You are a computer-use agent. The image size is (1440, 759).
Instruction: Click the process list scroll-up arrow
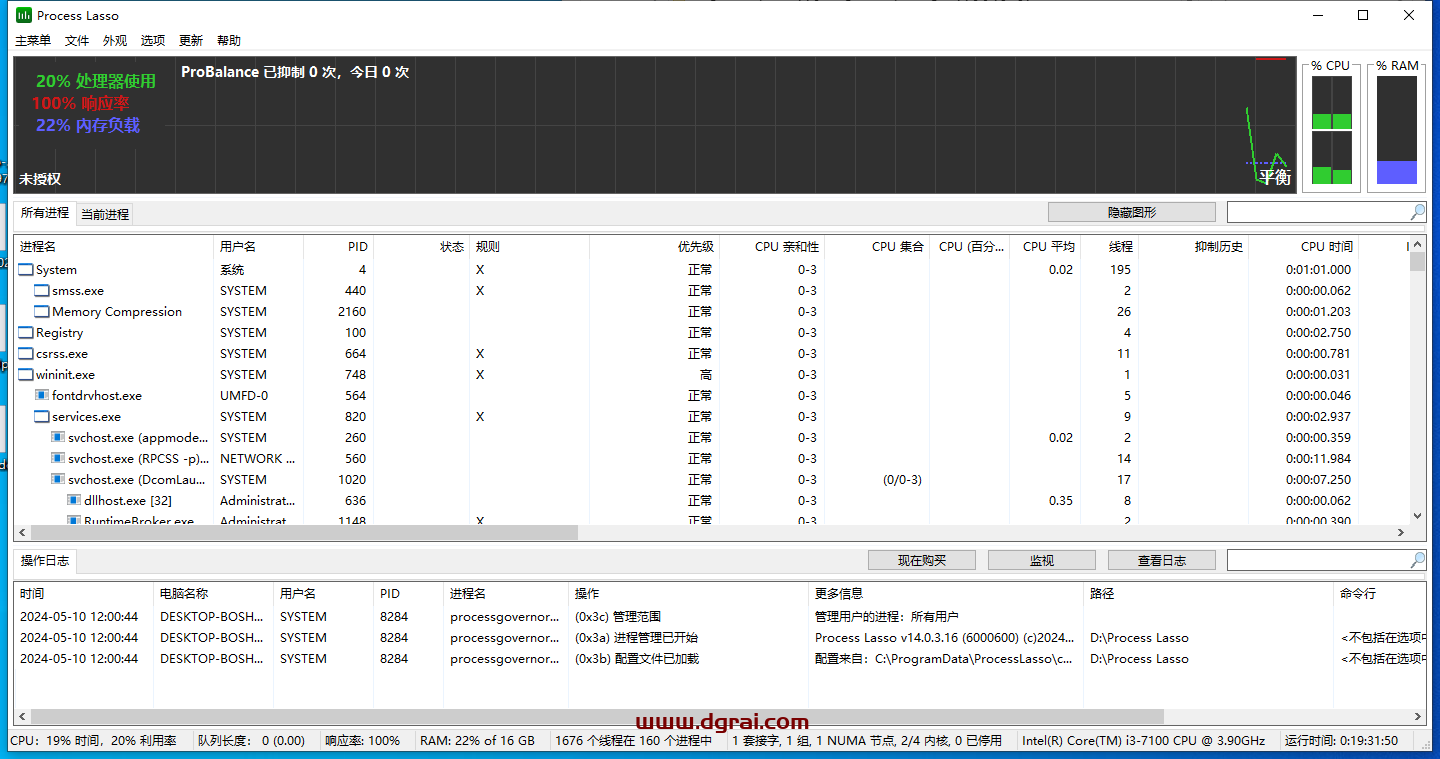pyautogui.click(x=1417, y=245)
